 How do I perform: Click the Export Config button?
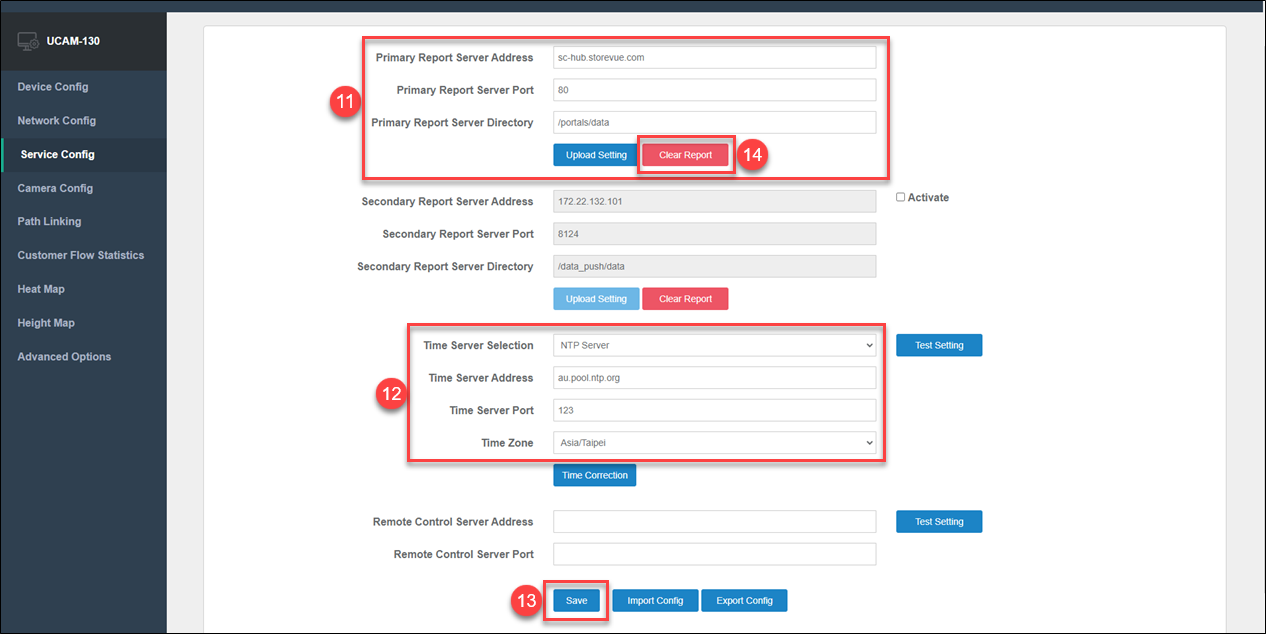(x=744, y=600)
